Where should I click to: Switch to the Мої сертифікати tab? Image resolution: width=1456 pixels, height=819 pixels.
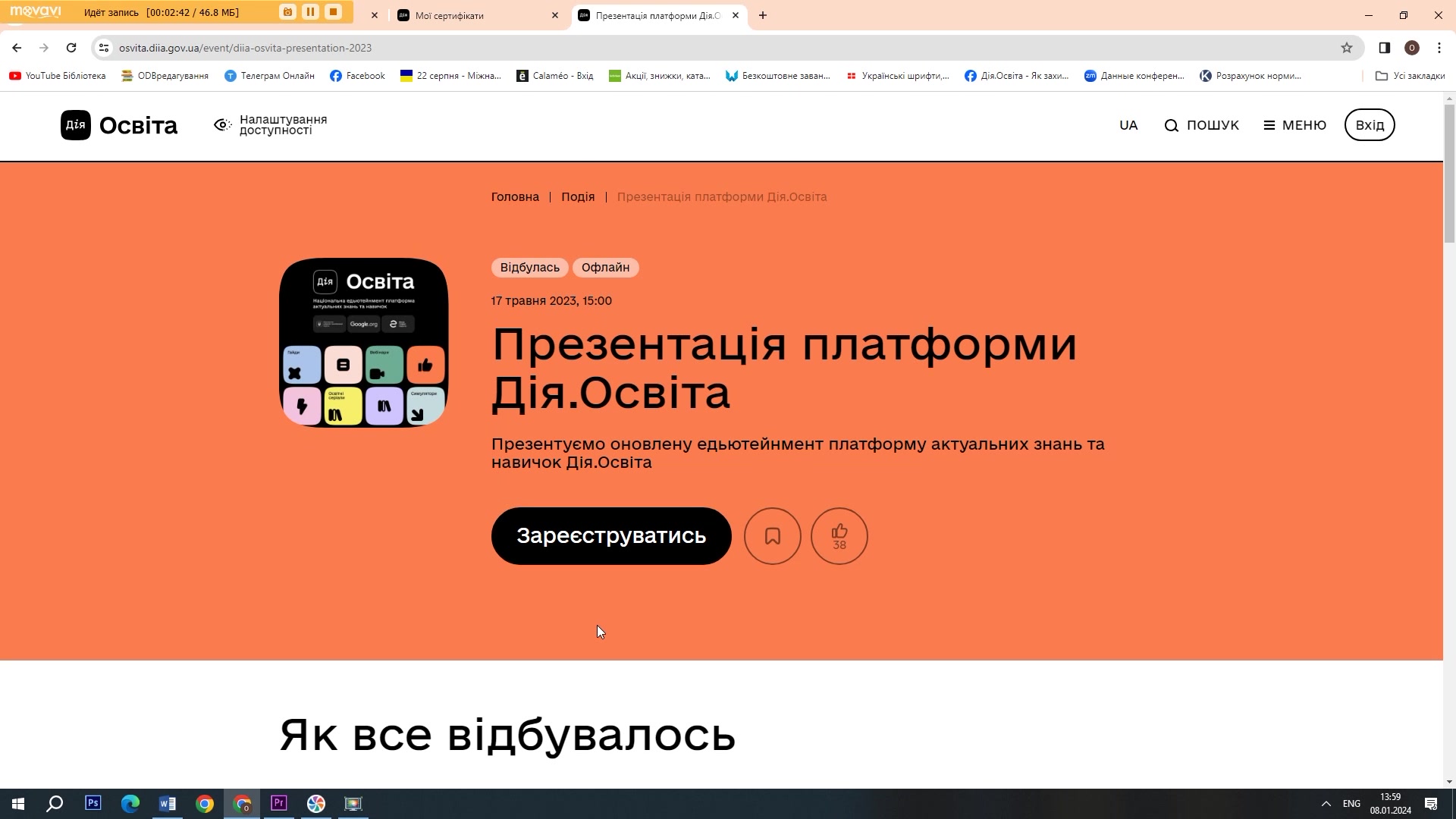(x=478, y=15)
